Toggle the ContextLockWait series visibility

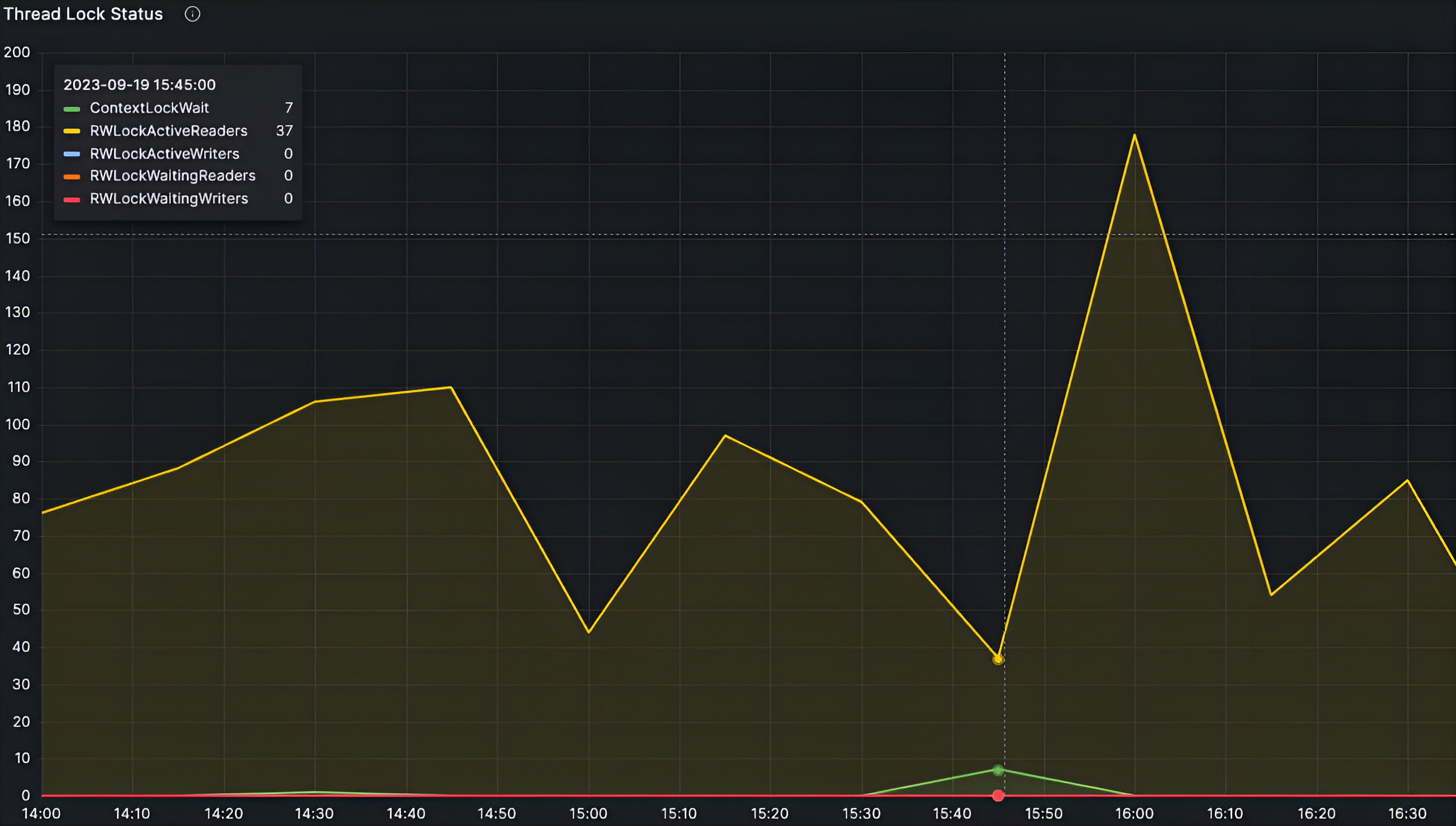coord(149,108)
